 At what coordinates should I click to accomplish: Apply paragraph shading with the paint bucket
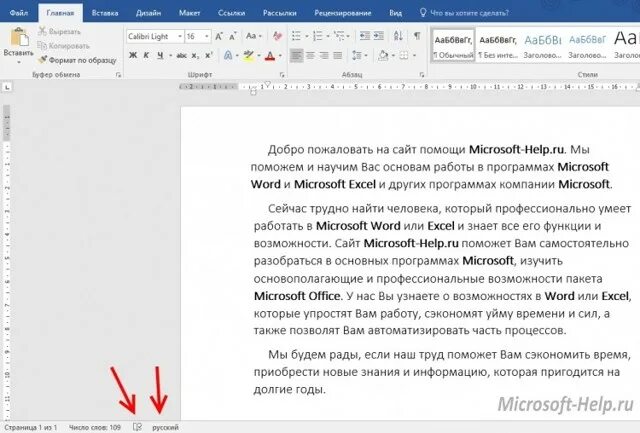(x=383, y=55)
